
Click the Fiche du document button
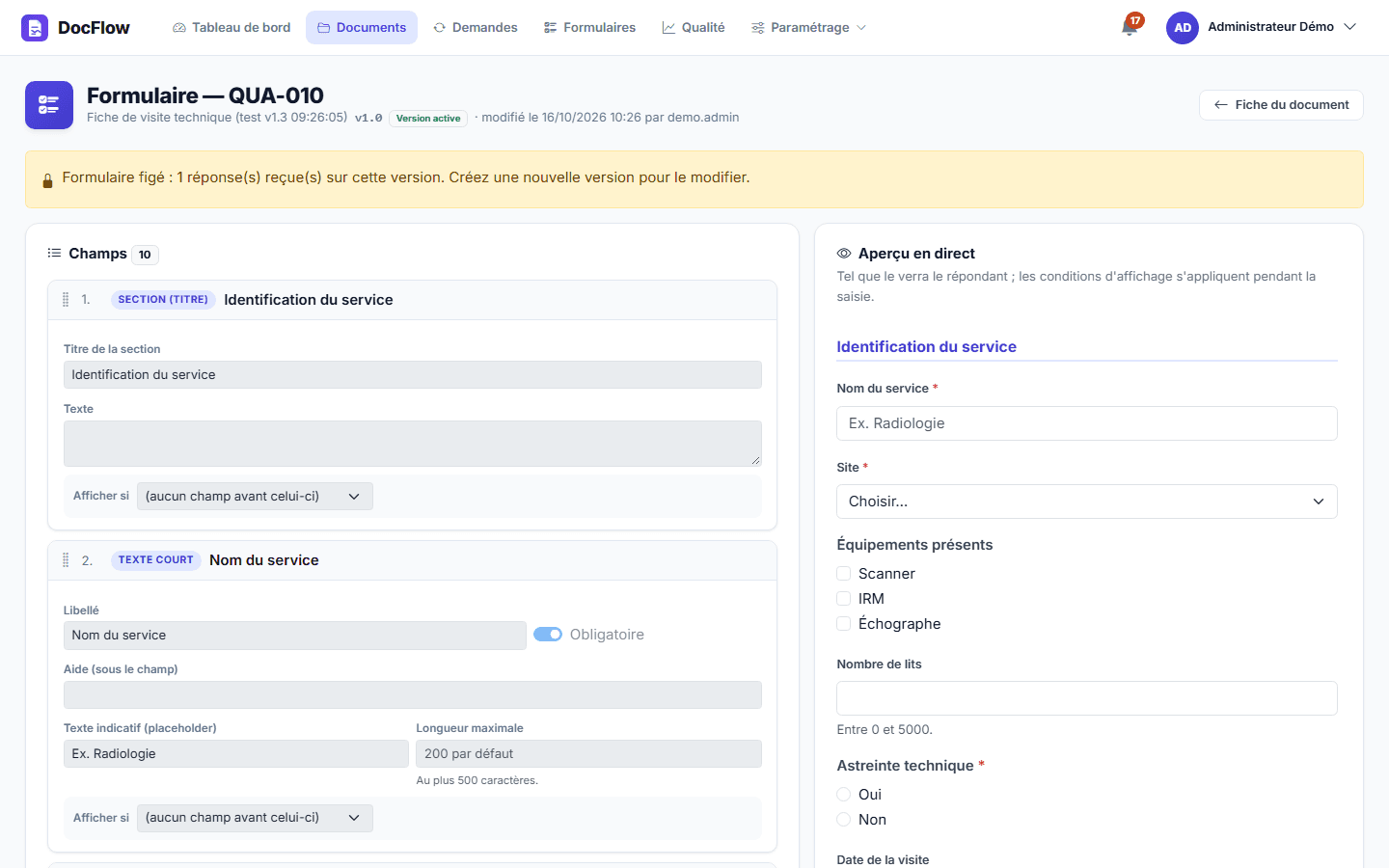[x=1281, y=105]
